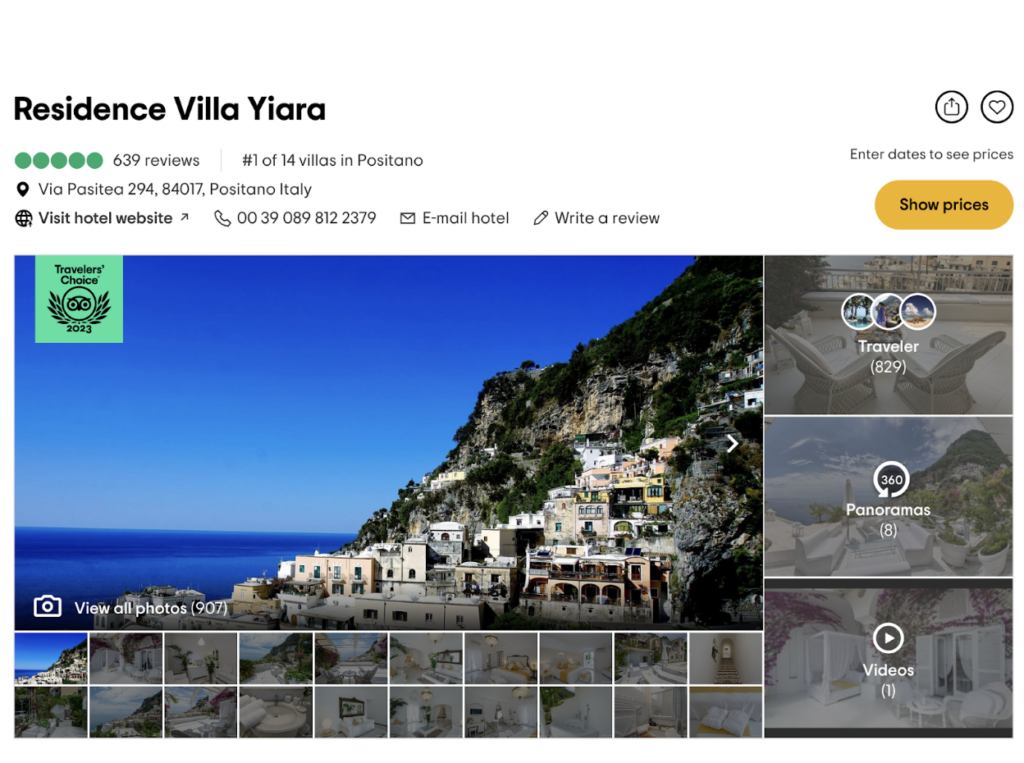This screenshot has height=763, width=1024.
Task: Open #1 of 14 villas in Positano
Action: coord(332,160)
